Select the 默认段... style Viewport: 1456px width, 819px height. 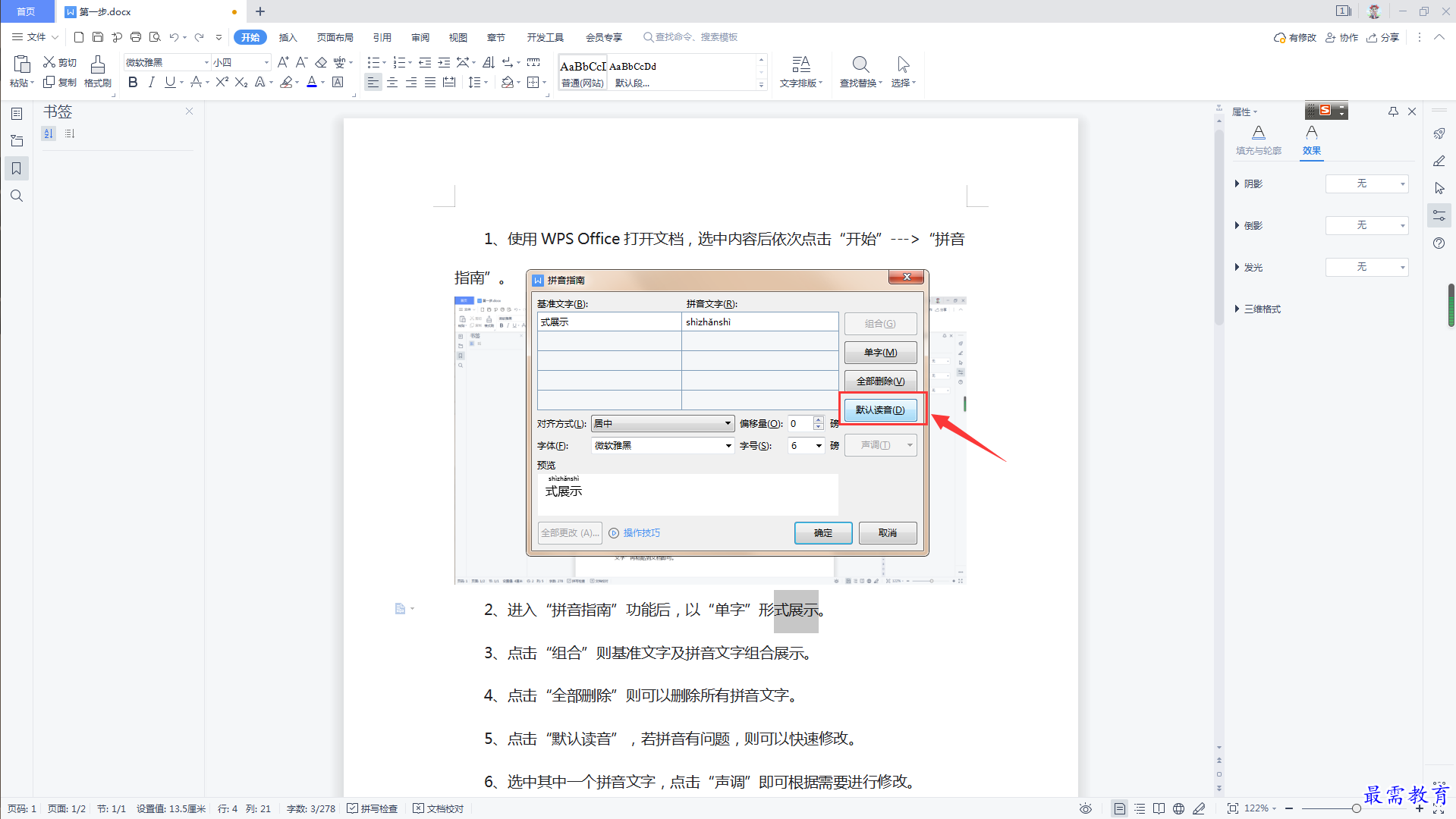point(633,73)
